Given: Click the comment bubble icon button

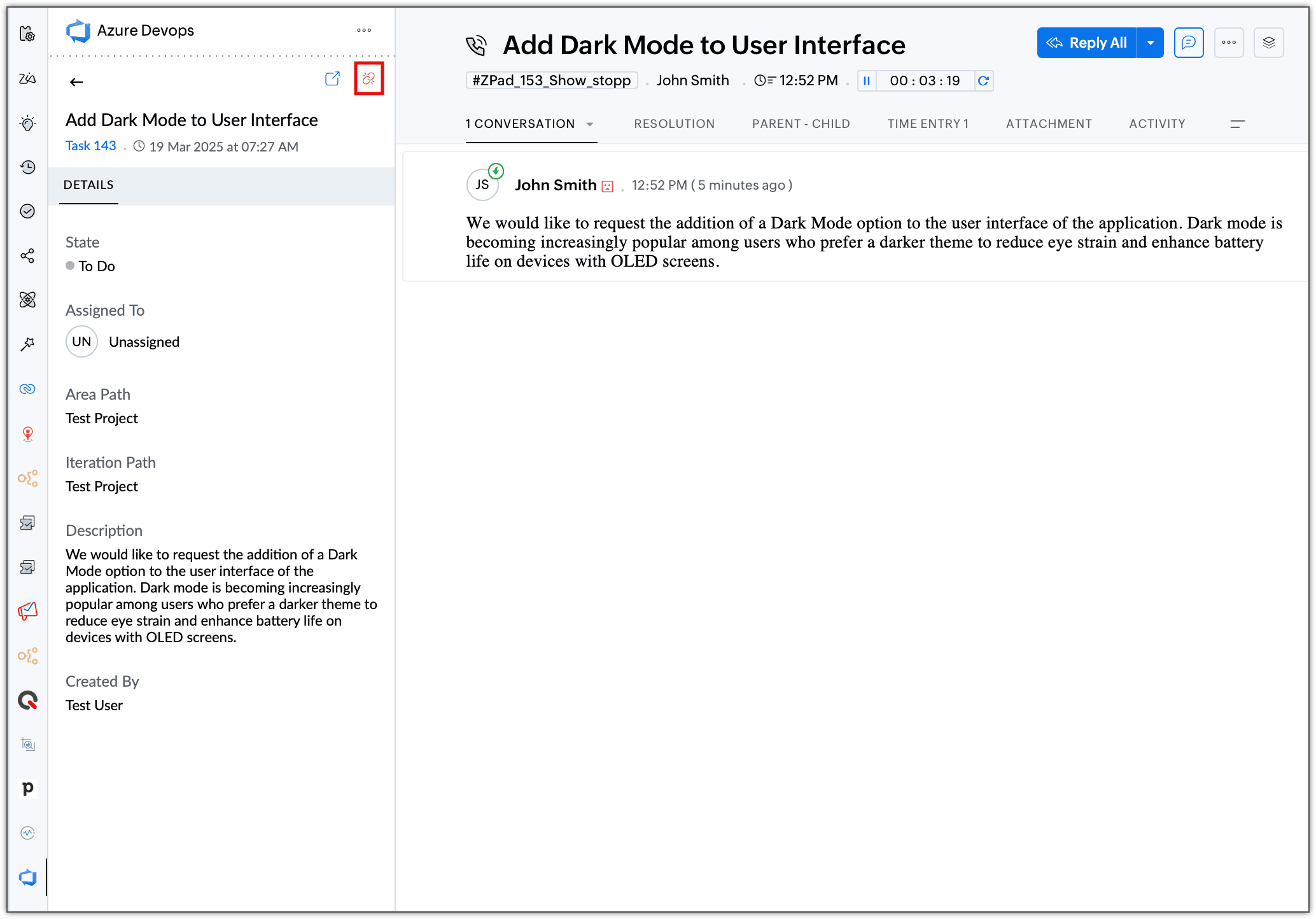Looking at the screenshot, I should coord(1188,43).
